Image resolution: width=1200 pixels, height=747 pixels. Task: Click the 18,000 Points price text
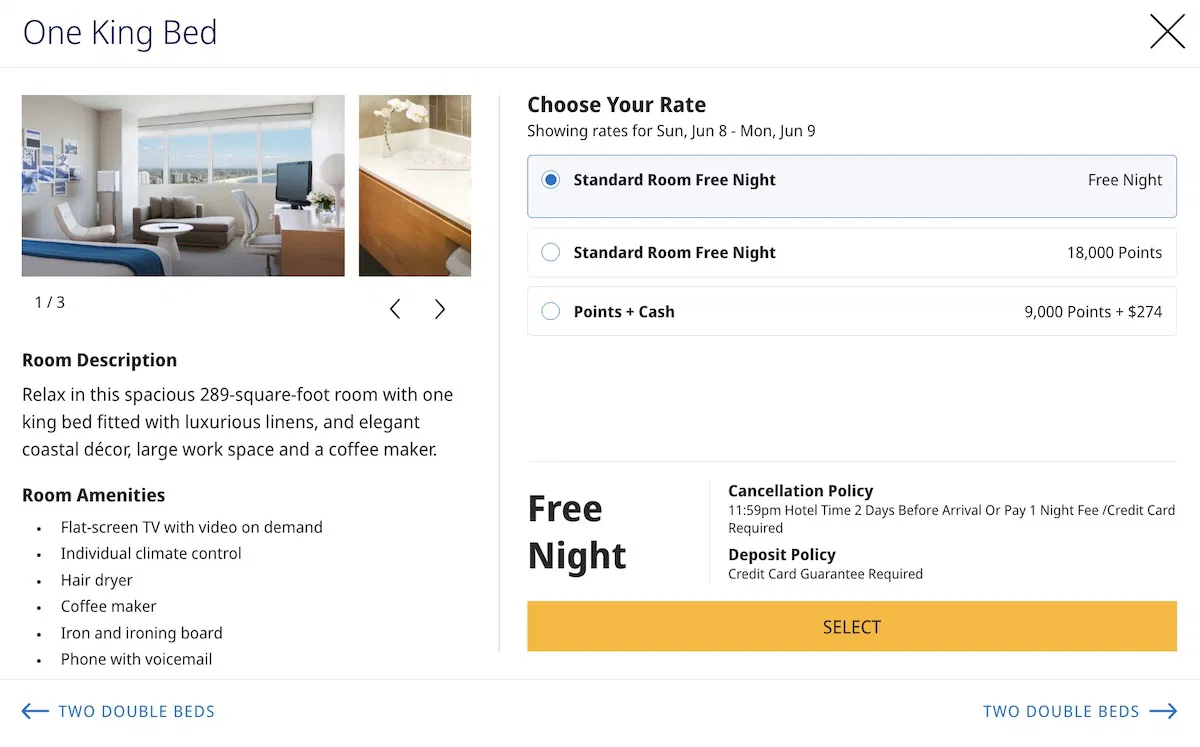coord(1114,253)
